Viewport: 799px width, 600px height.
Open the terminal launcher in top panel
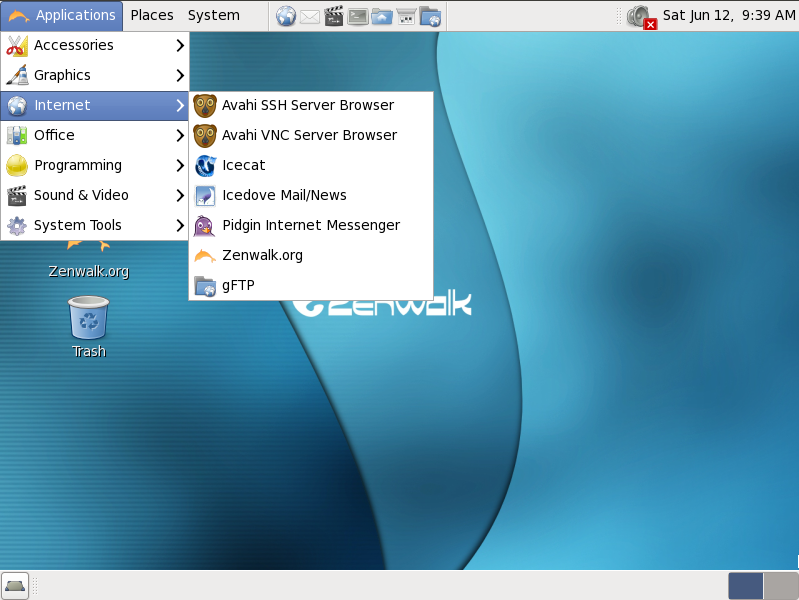tap(358, 17)
